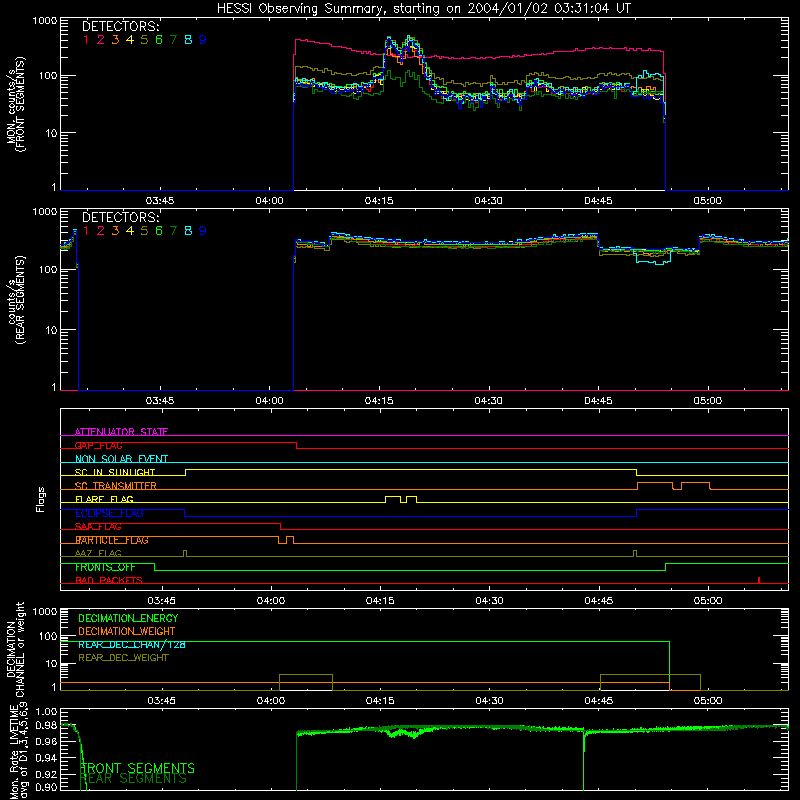This screenshot has width=800, height=800.
Task: Click the FLARE_FLAG label
Action: coord(104,499)
